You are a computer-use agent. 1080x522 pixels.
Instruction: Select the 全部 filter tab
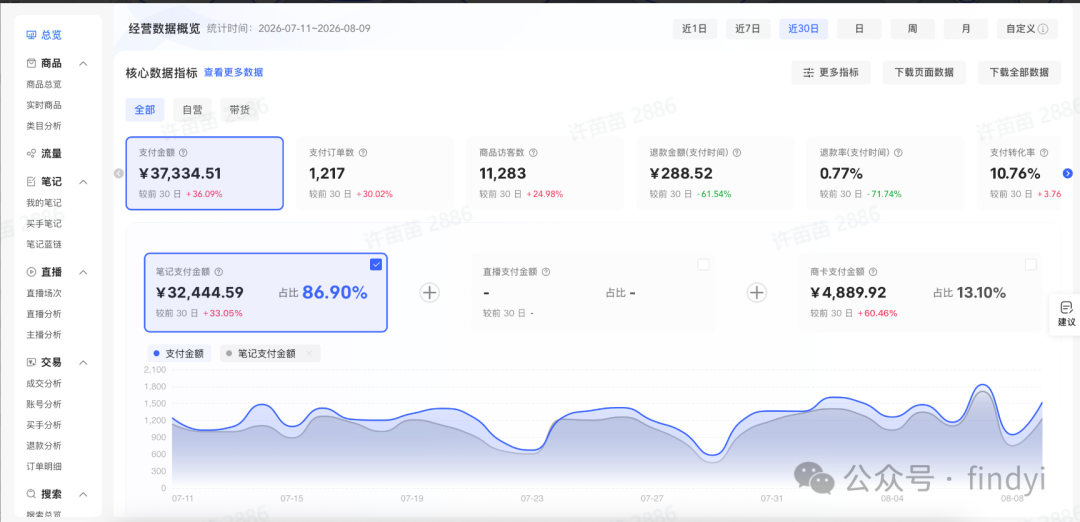145,109
